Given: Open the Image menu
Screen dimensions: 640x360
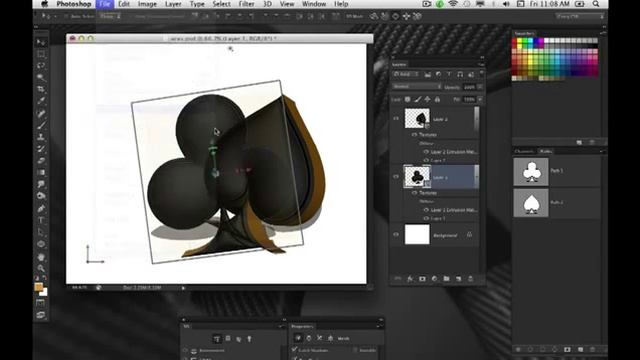Looking at the screenshot, I should pos(147,4).
